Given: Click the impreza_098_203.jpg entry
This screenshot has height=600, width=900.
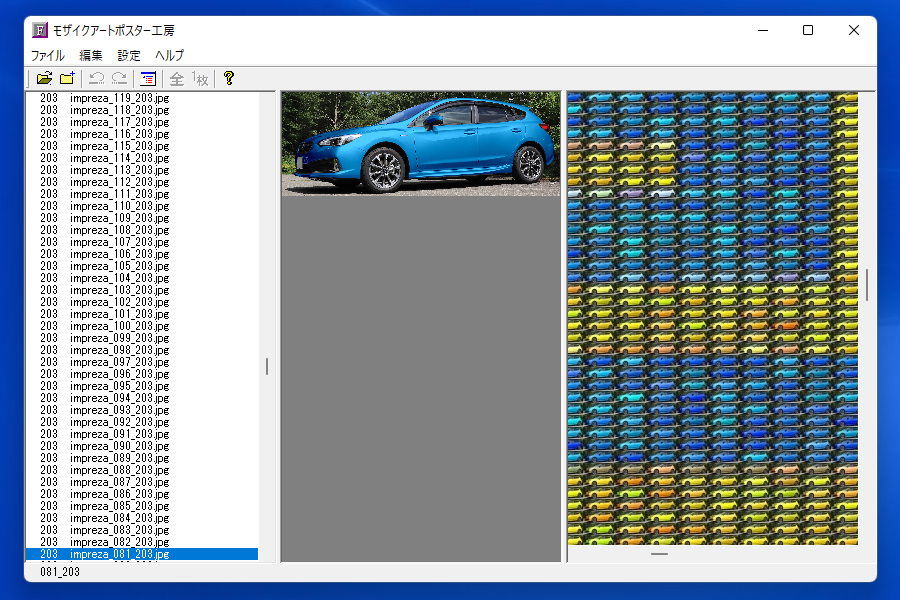Looking at the screenshot, I should 142,350.
